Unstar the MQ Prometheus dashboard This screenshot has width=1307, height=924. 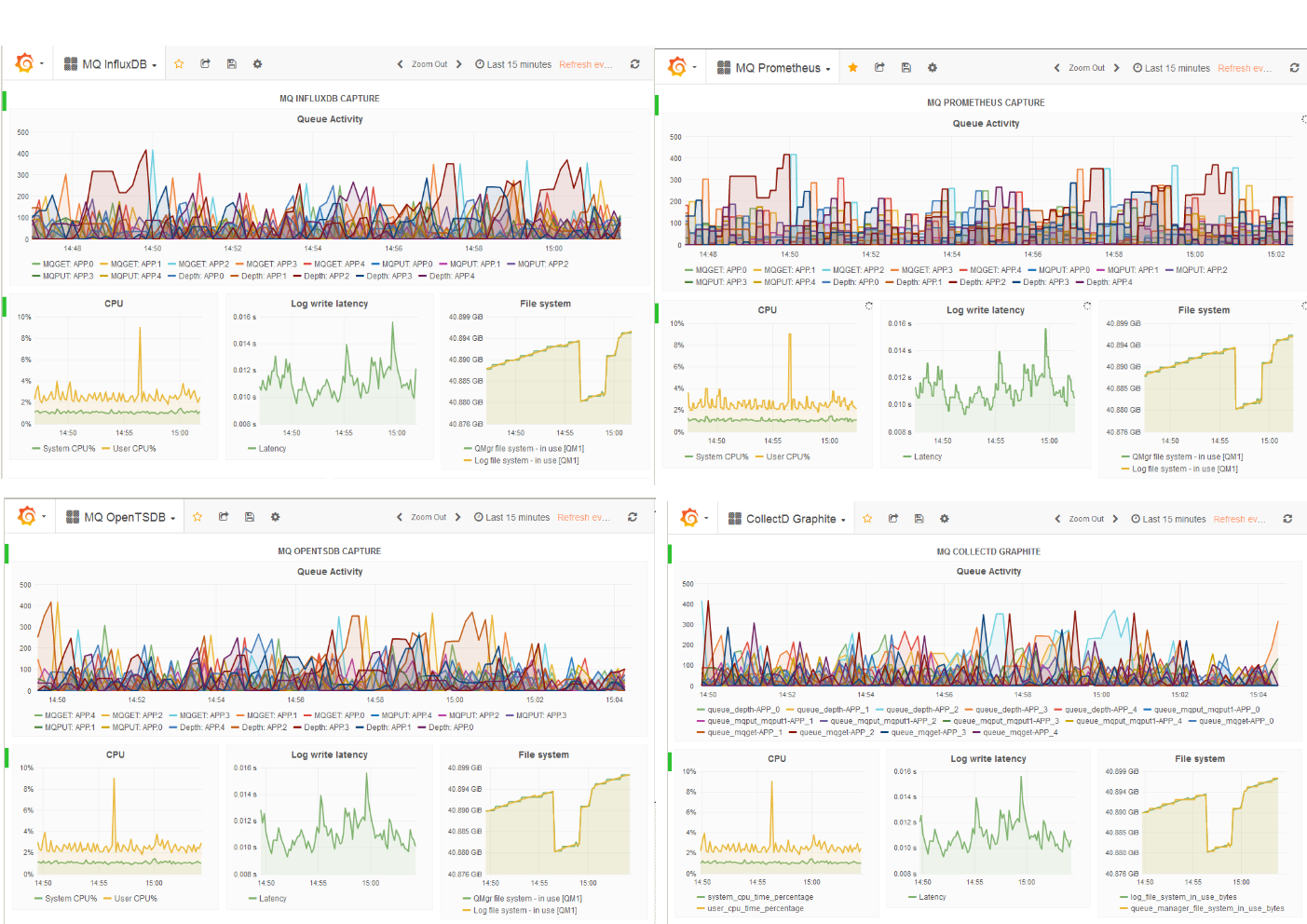click(852, 67)
